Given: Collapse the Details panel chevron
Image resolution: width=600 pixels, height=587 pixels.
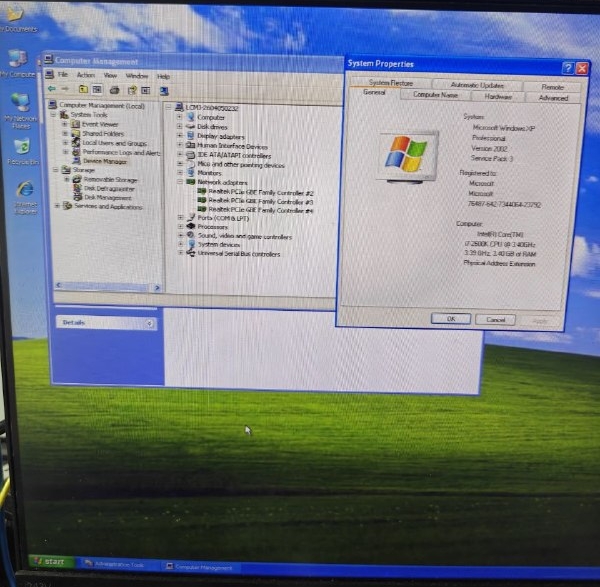Looking at the screenshot, I should point(149,324).
